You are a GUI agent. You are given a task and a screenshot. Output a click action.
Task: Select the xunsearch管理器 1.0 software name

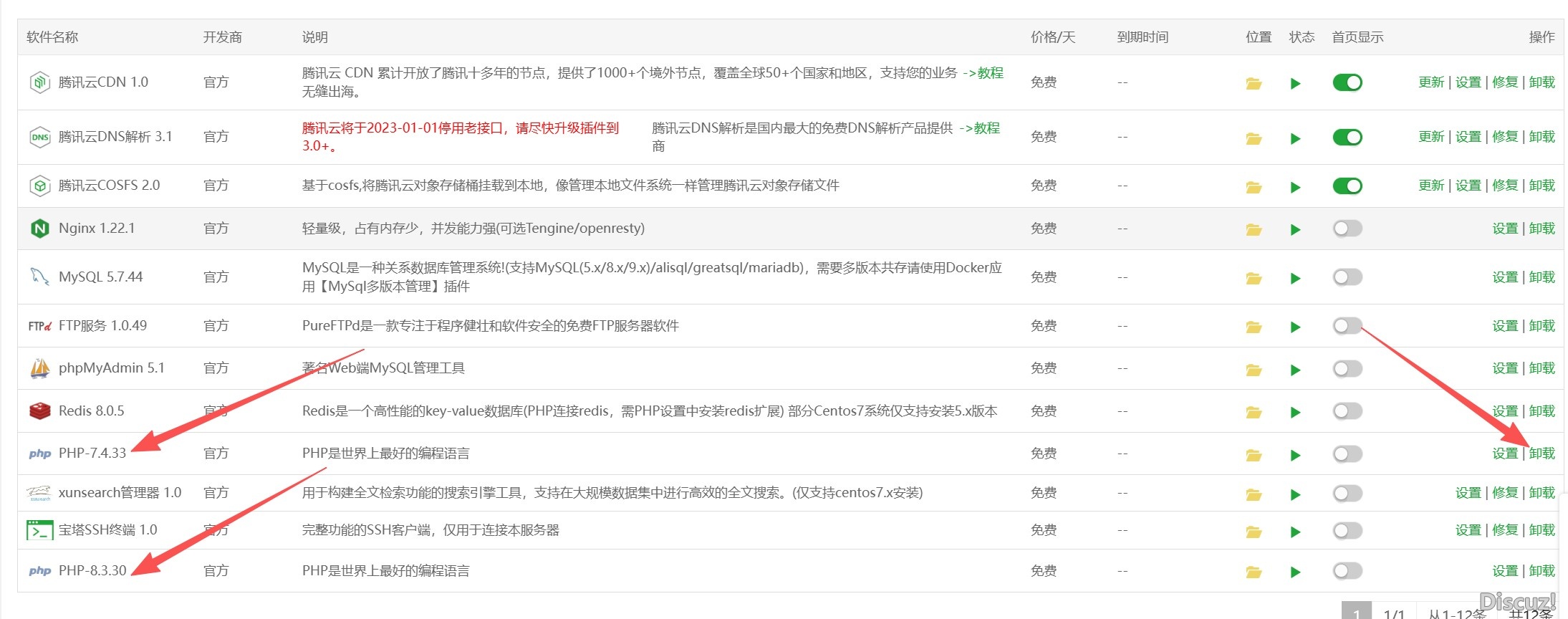[x=120, y=493]
